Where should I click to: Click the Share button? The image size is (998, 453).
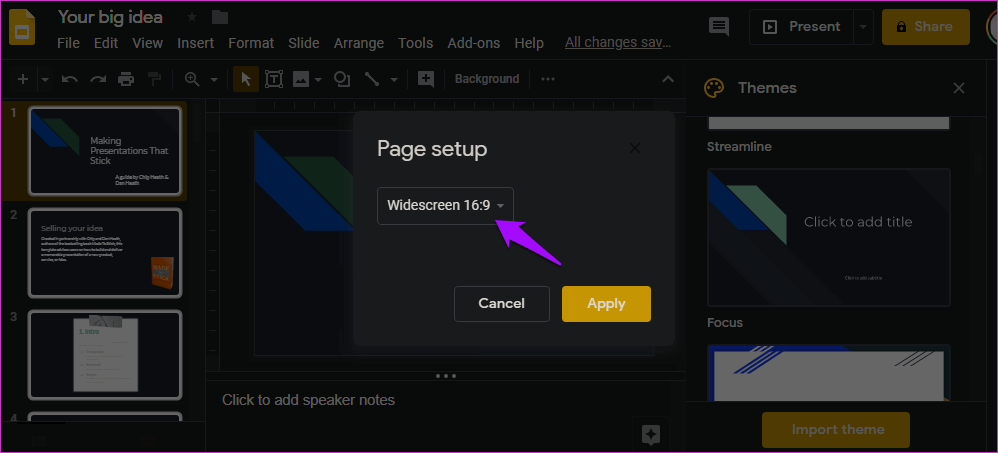tap(925, 27)
